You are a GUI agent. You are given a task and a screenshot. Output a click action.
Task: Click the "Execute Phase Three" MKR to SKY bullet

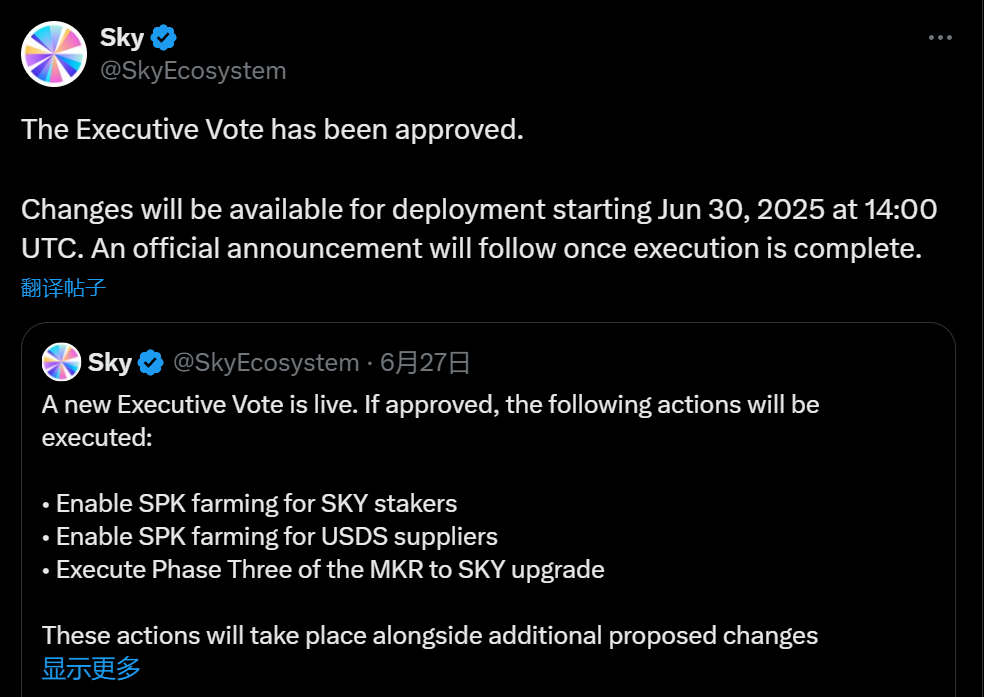point(330,569)
